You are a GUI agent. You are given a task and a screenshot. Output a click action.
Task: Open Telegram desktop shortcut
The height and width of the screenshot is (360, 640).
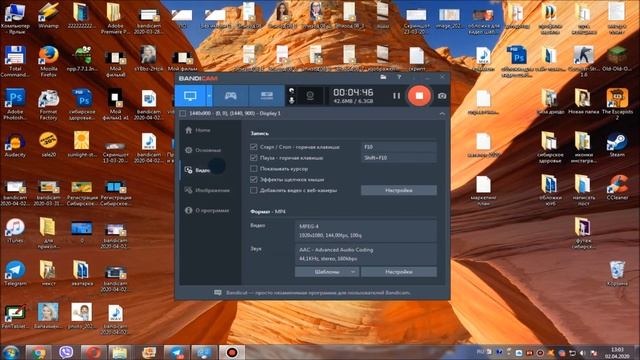point(15,274)
